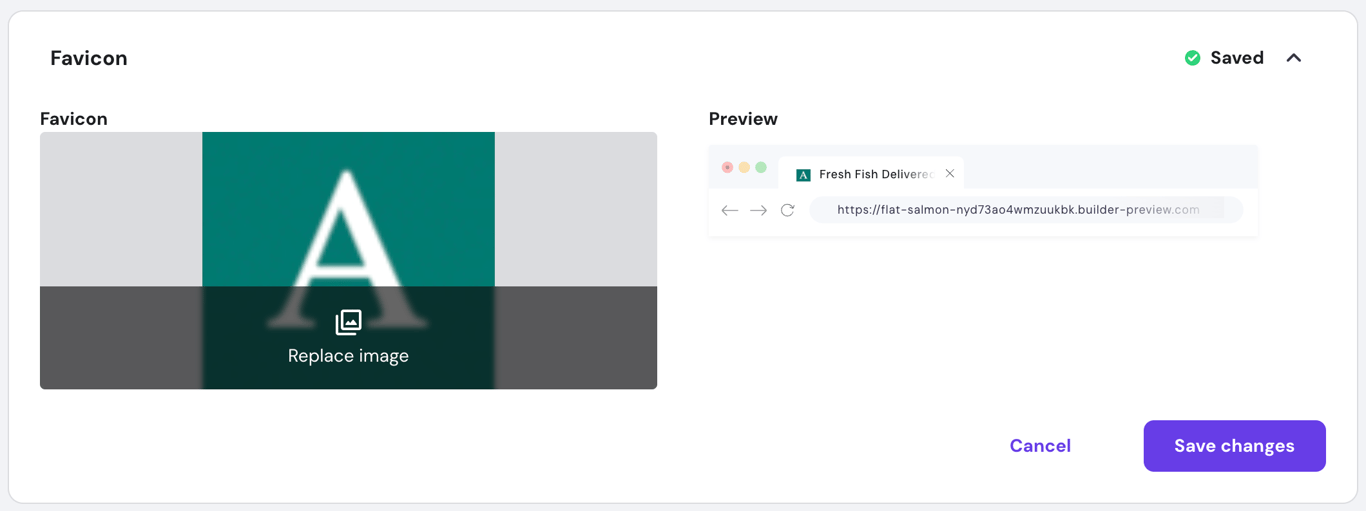Screen dimensions: 1366x511
Task: Click the preview browser back arrow
Action: [x=730, y=210]
